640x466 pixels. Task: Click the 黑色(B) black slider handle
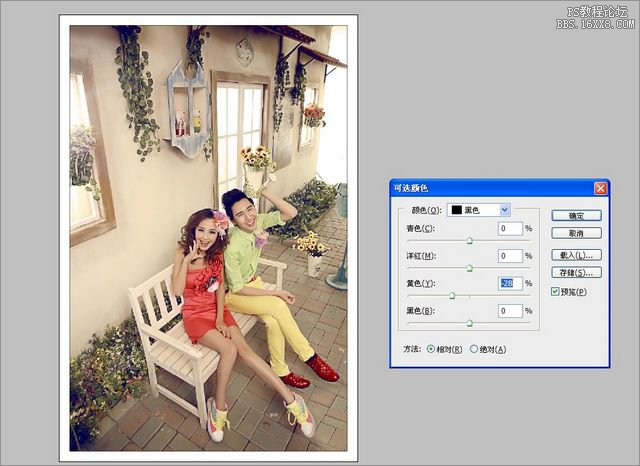tap(470, 323)
